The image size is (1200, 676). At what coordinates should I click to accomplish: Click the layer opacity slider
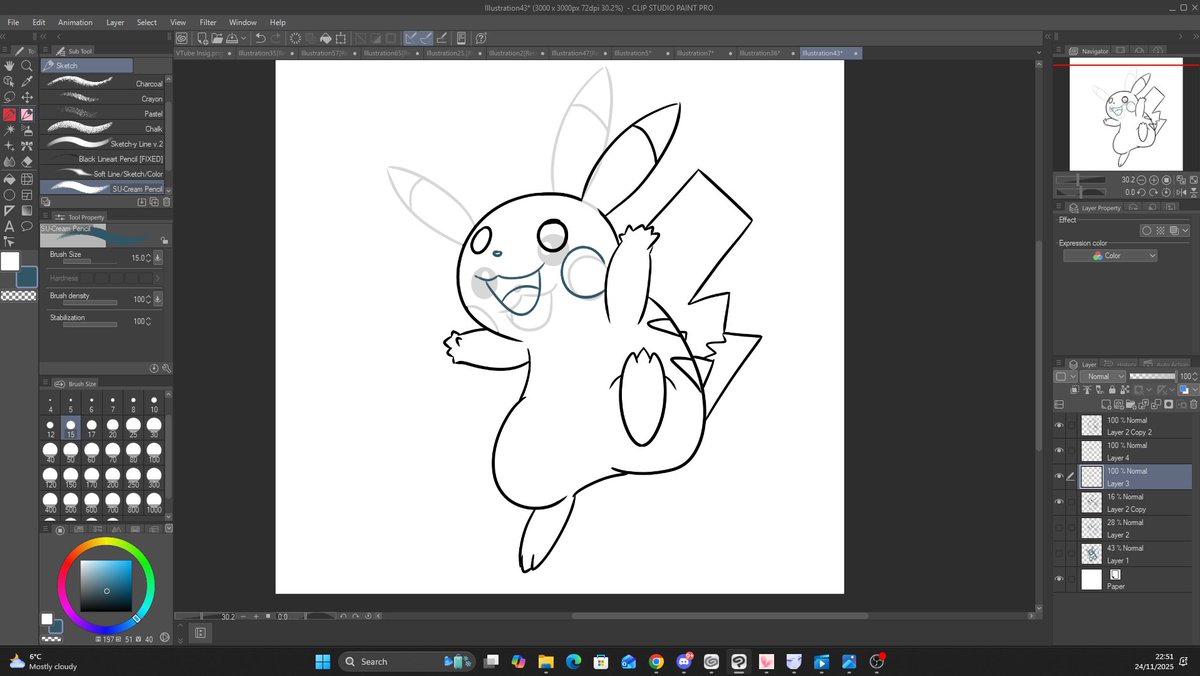click(1152, 376)
